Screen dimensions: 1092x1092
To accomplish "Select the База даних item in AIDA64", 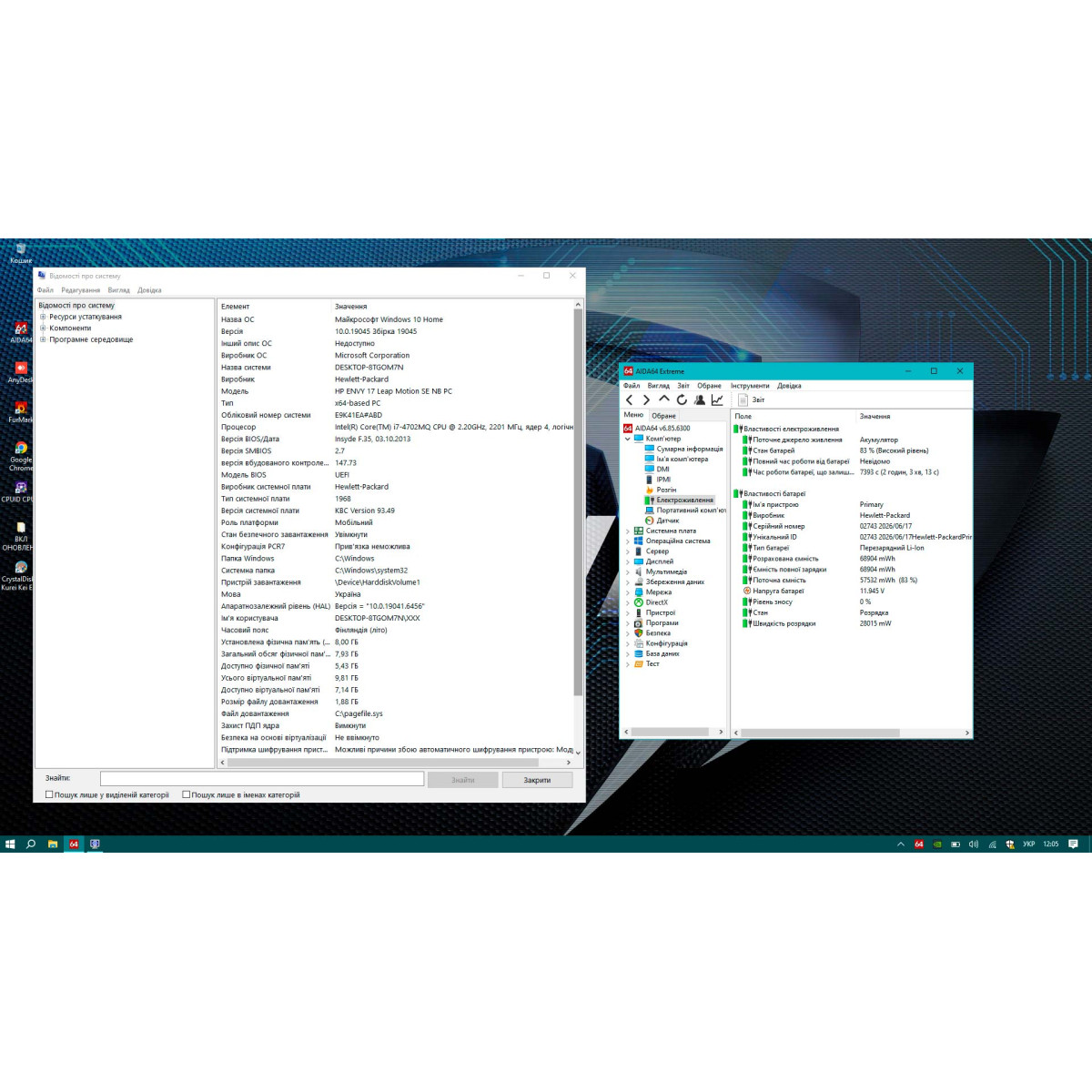I will tap(656, 653).
